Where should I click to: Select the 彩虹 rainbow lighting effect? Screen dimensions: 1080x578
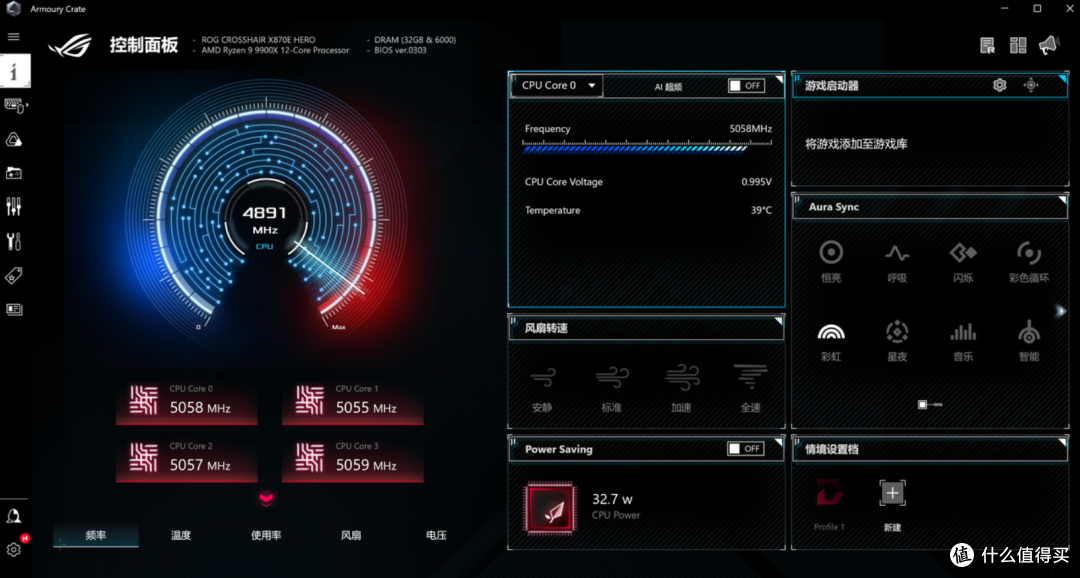(x=831, y=340)
